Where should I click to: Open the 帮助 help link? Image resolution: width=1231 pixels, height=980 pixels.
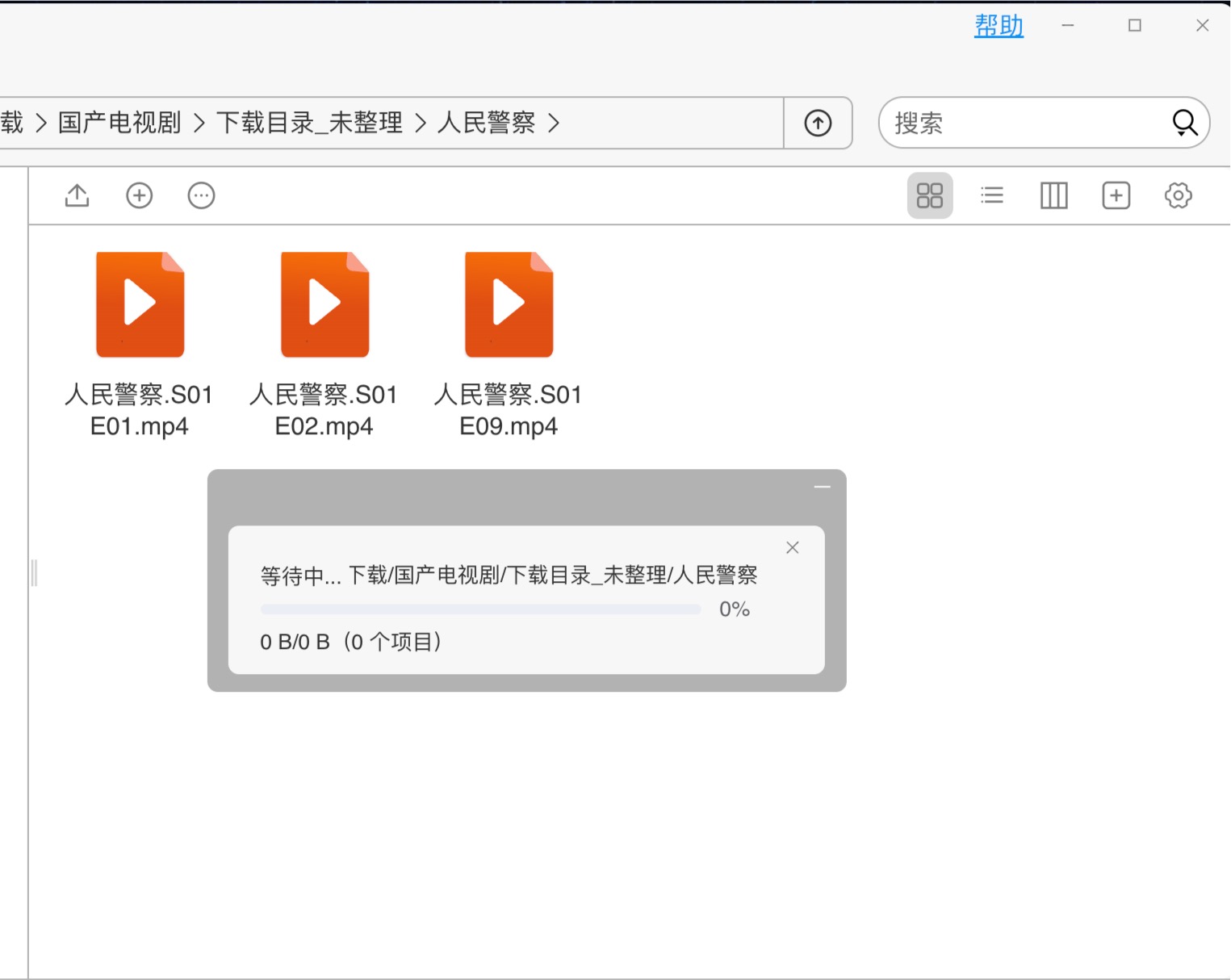999,26
